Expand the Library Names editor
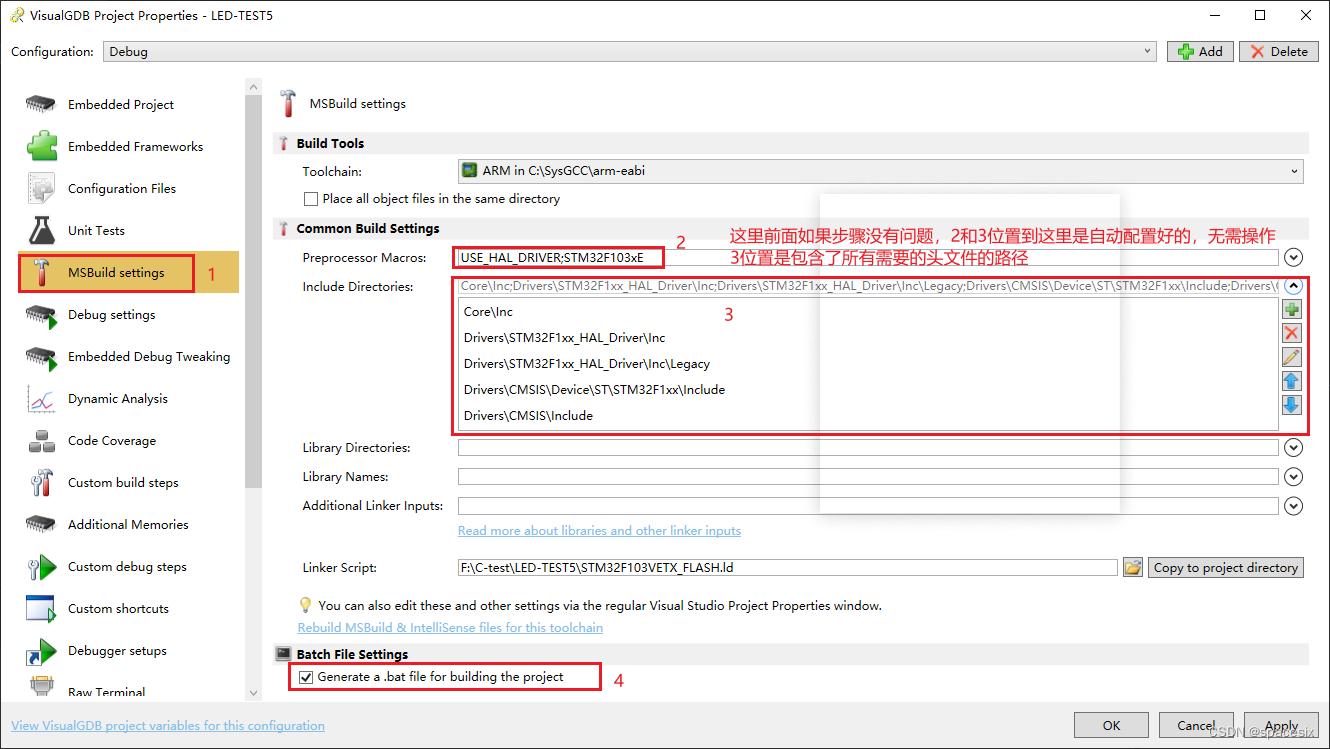 pos(1293,477)
